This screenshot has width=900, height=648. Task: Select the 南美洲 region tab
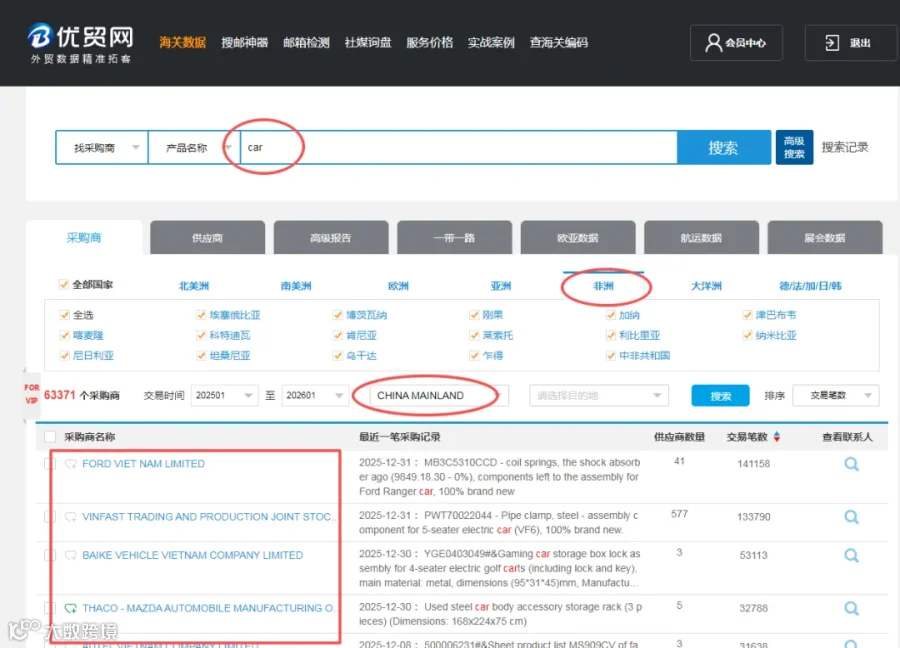pyautogui.click(x=296, y=286)
